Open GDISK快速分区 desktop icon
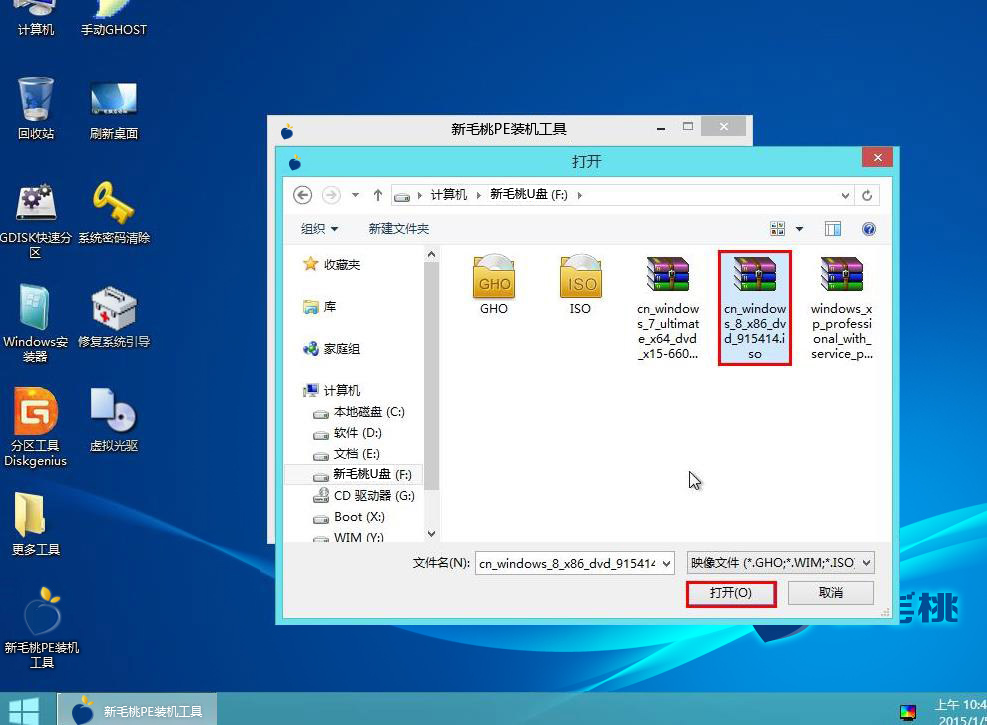Viewport: 987px width, 725px height. pyautogui.click(x=35, y=220)
